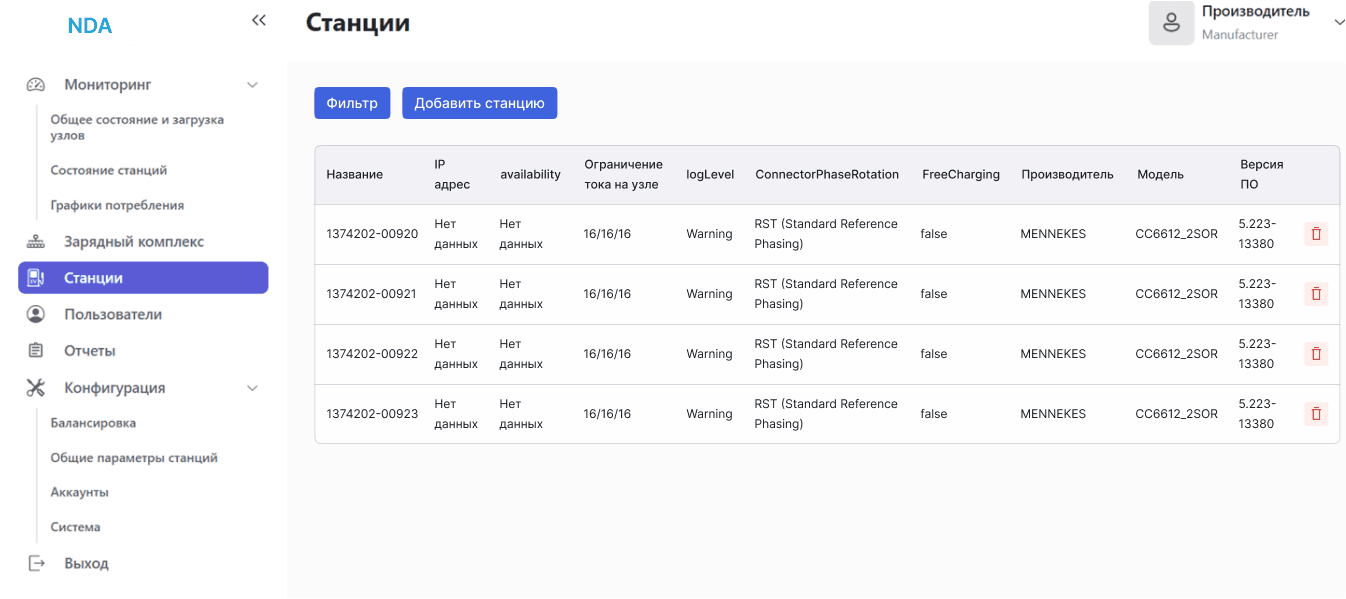The image size is (1346, 599).
Task: Click the Users person icon
Action: tap(36, 315)
